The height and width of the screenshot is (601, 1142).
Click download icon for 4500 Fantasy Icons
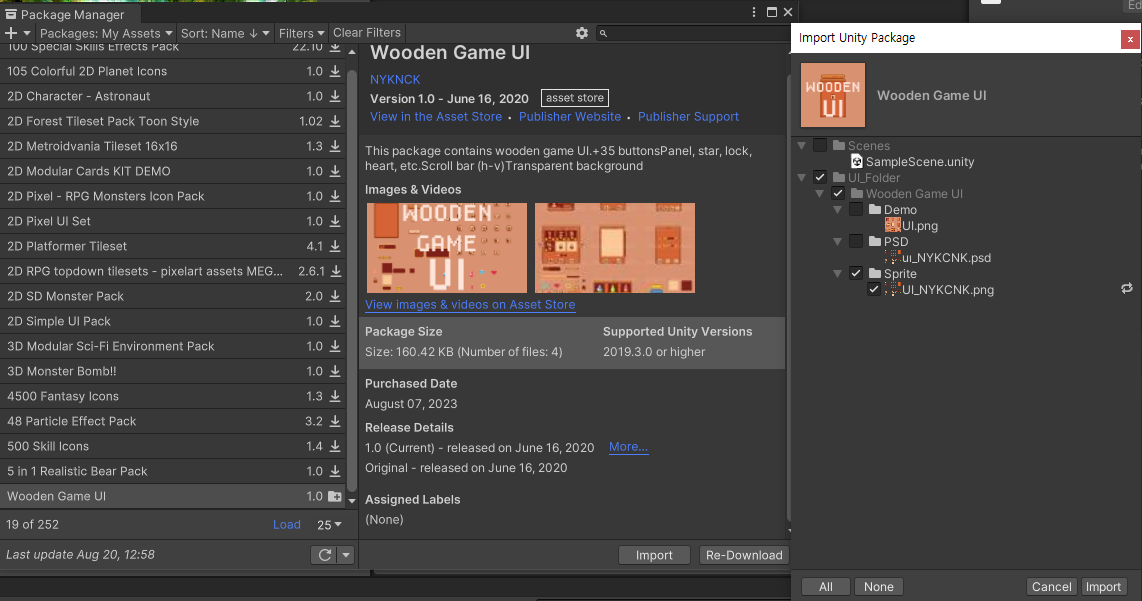(335, 396)
